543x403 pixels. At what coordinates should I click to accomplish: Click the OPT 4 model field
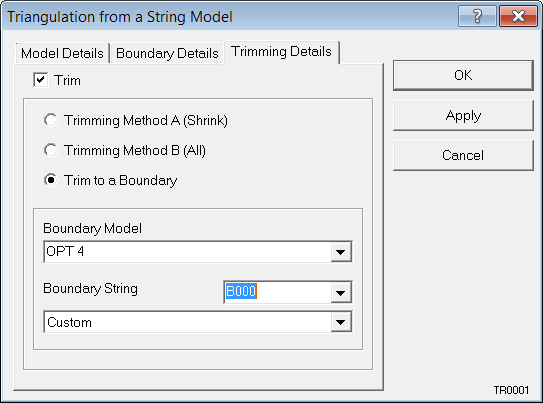tap(187, 252)
